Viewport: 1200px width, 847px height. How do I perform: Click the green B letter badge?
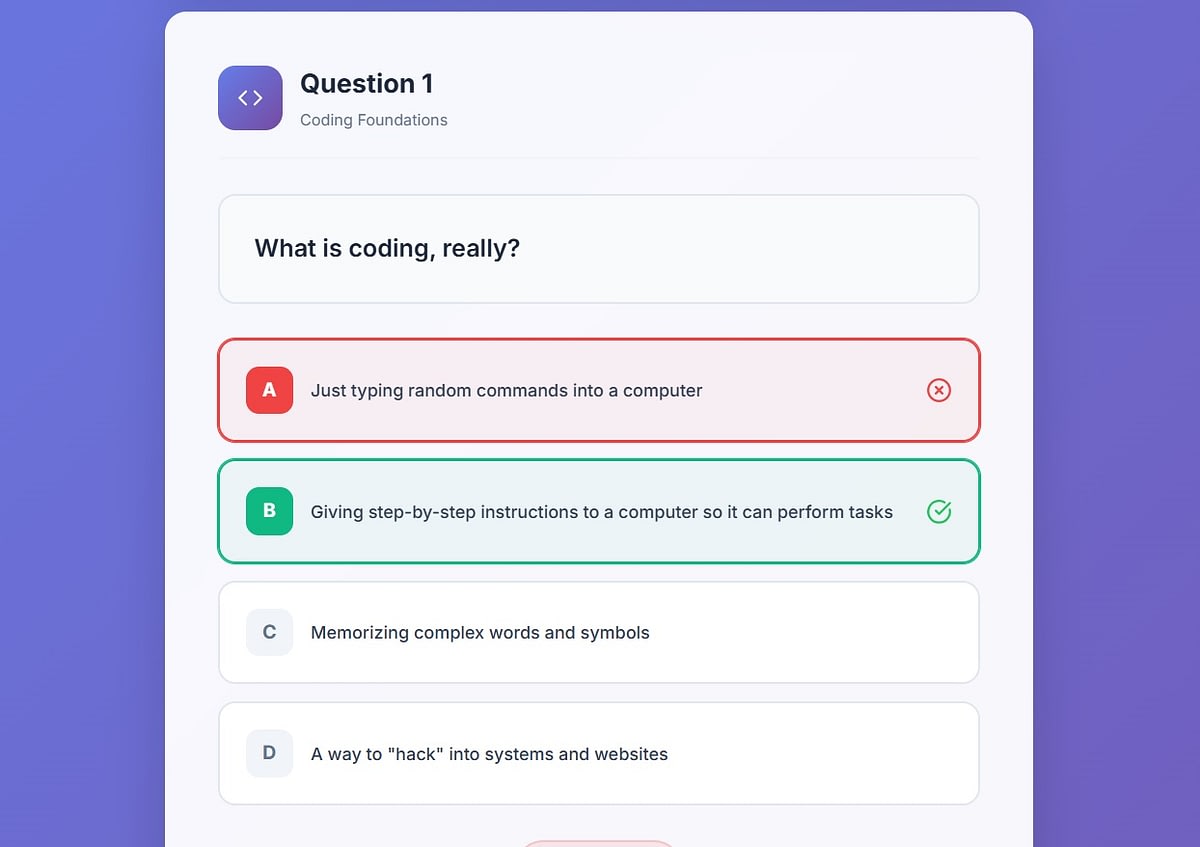coord(269,511)
